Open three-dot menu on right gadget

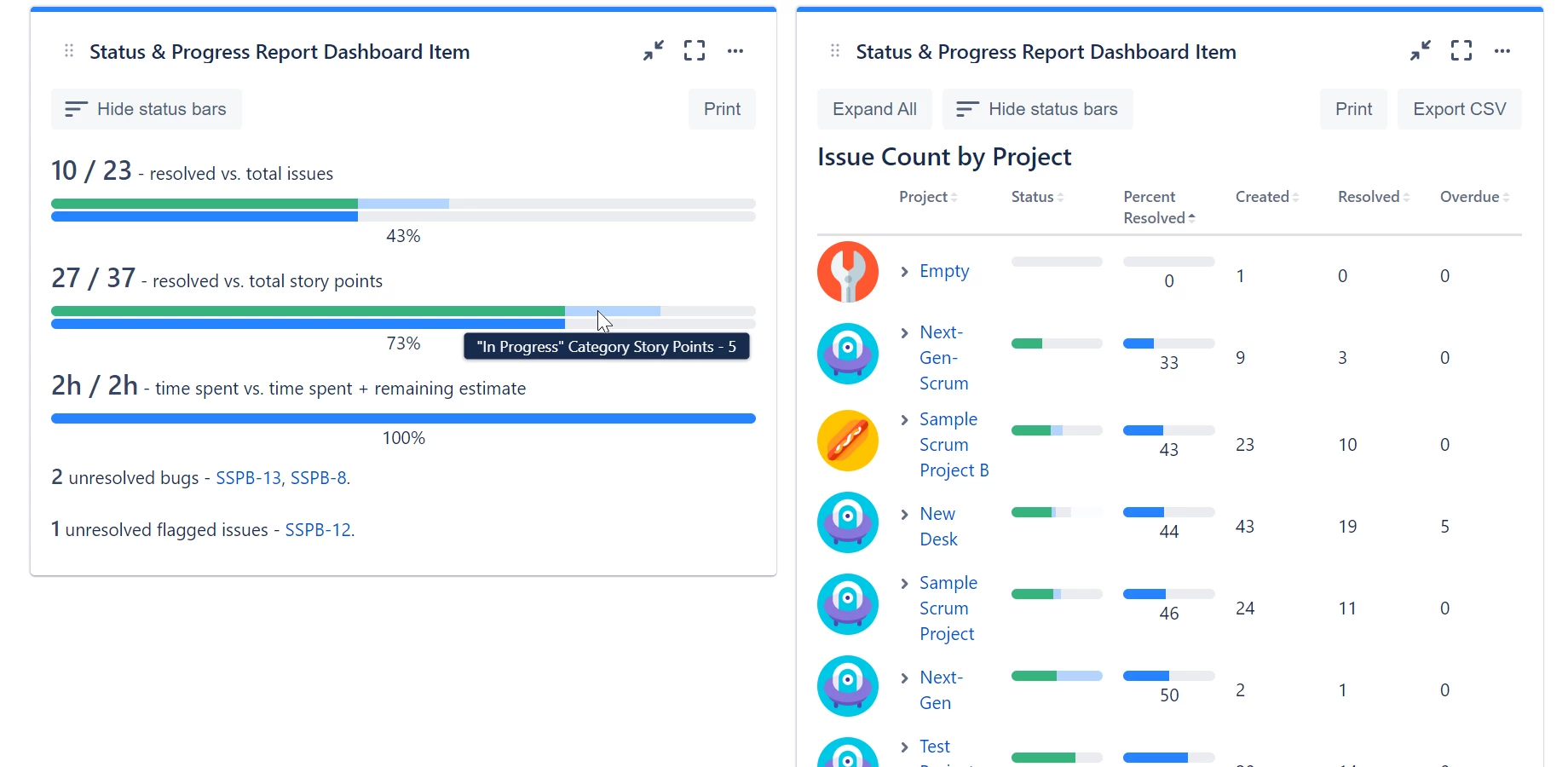[x=1502, y=51]
